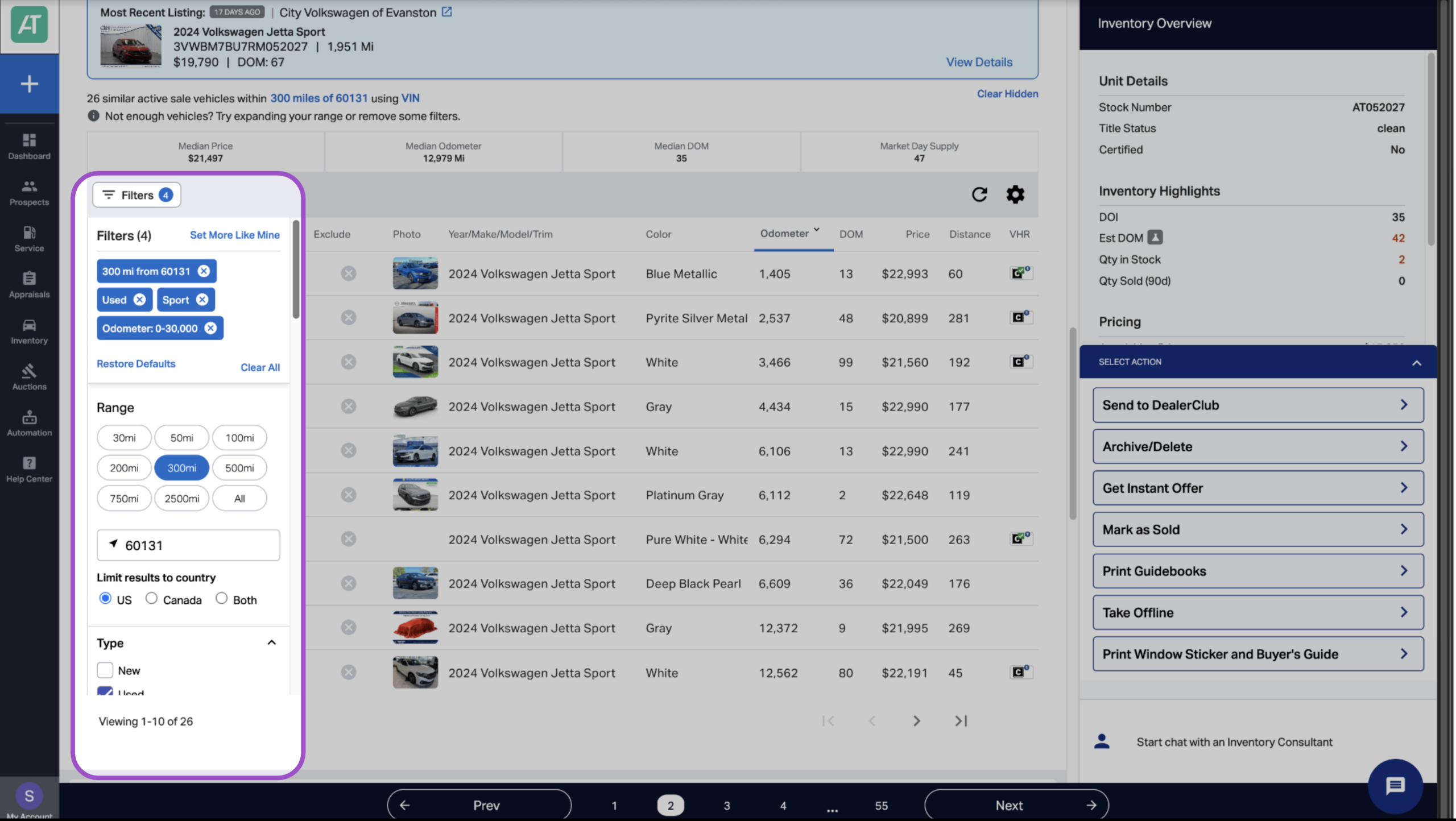Click Clear All filters link
Image resolution: width=1456 pixels, height=821 pixels.
pyautogui.click(x=260, y=367)
